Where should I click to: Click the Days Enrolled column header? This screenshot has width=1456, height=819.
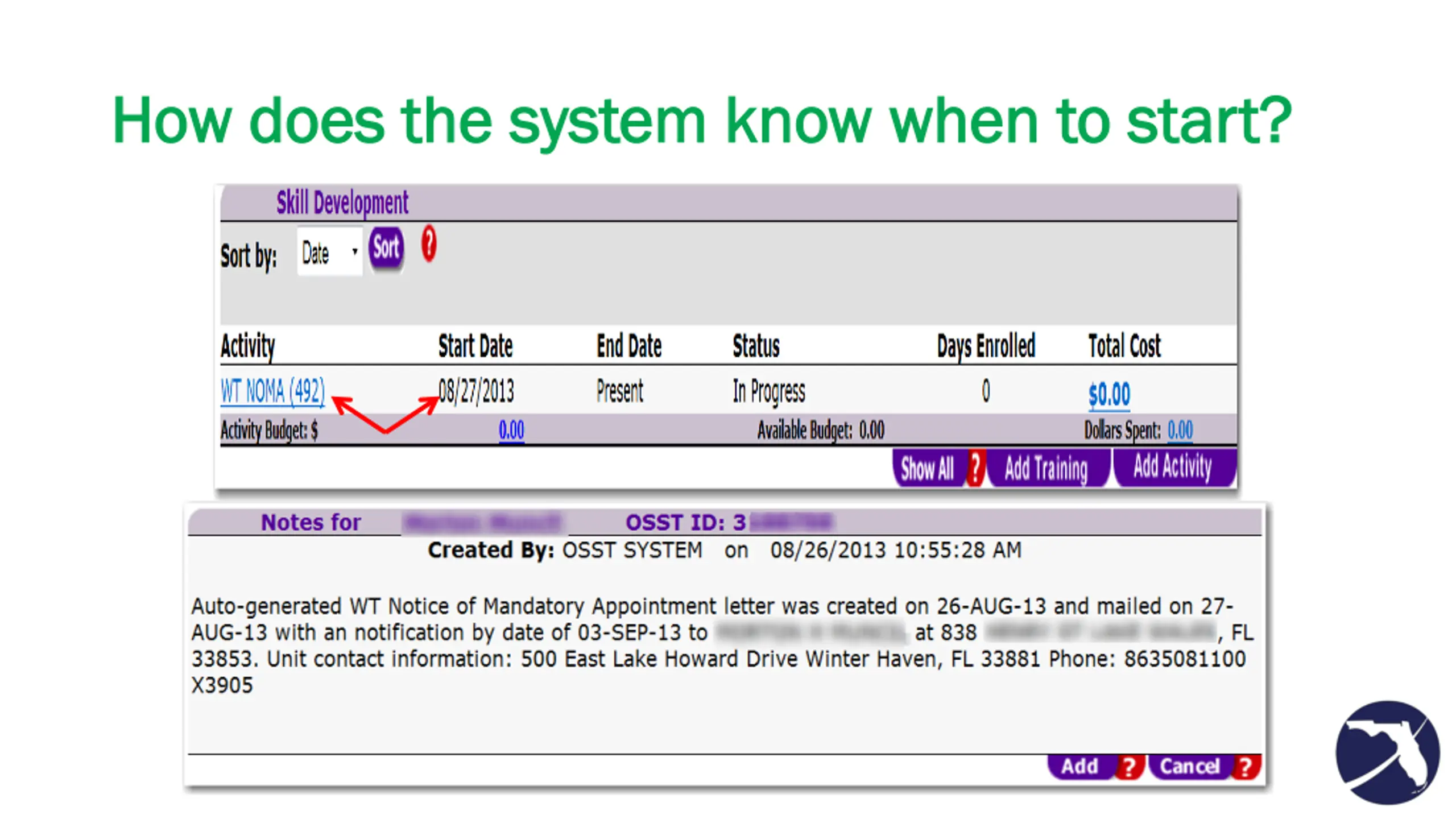tap(986, 346)
